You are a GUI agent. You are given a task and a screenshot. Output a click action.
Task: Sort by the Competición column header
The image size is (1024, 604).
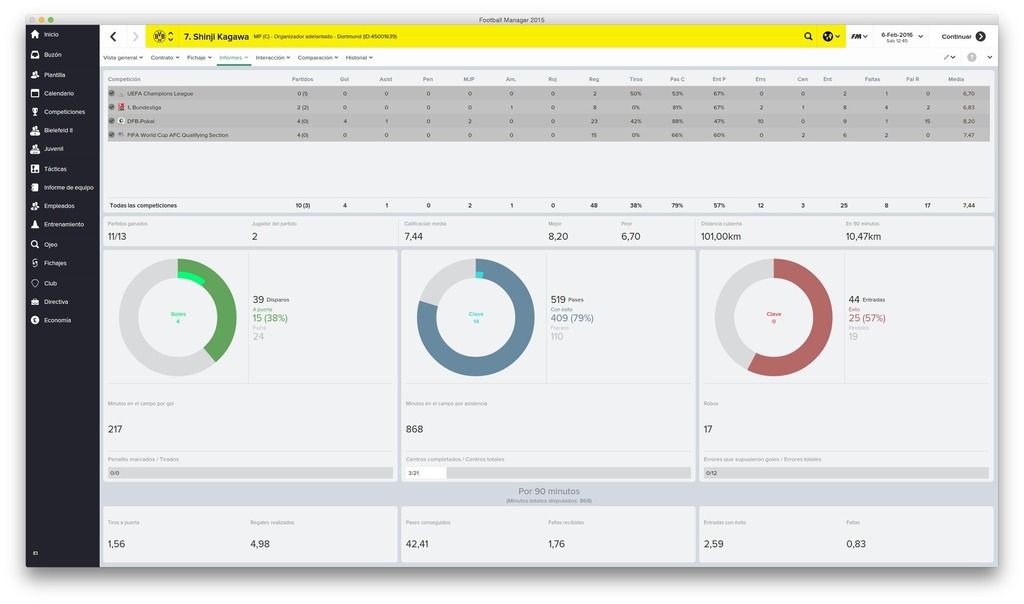124,79
